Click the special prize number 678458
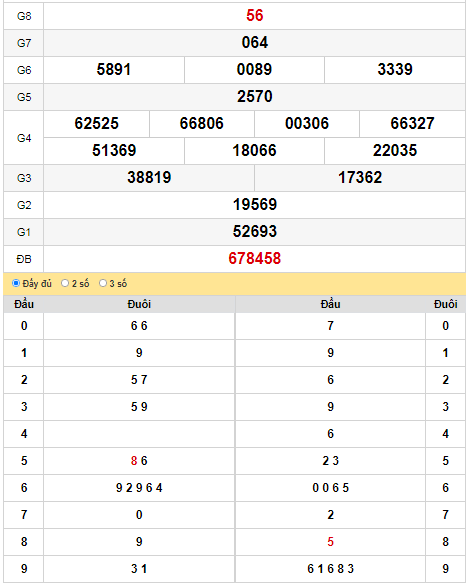 (254, 259)
